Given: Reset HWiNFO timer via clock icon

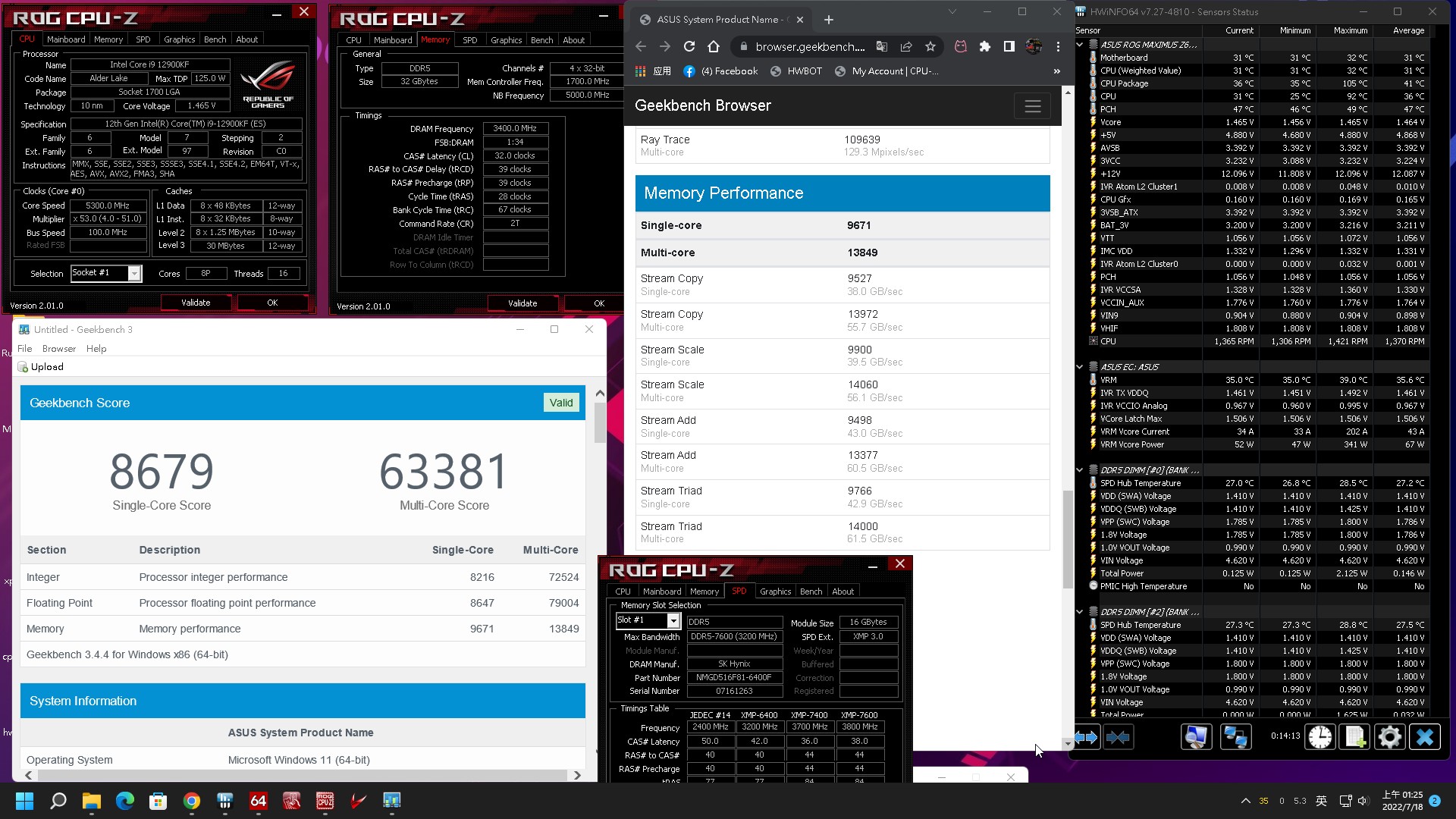Looking at the screenshot, I should 1320,737.
